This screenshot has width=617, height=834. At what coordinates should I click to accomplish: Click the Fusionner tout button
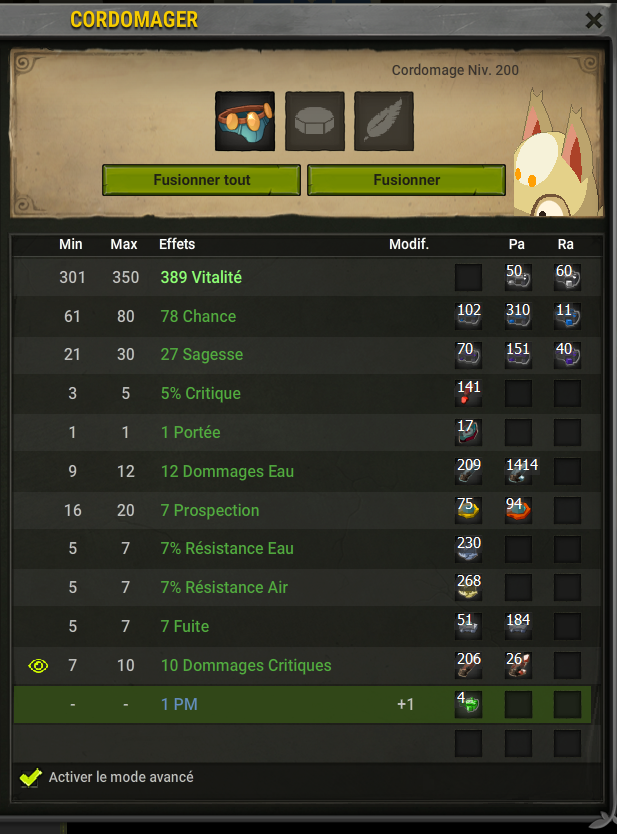click(202, 180)
